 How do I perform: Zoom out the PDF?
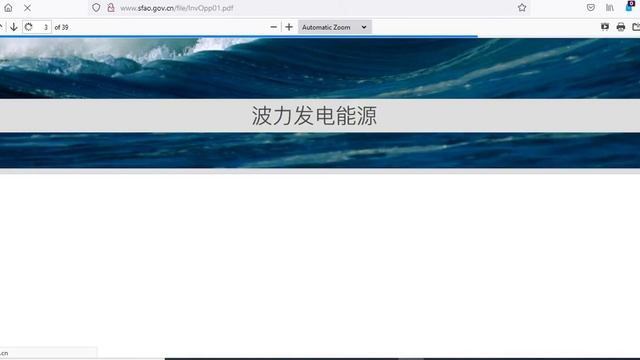(273, 27)
